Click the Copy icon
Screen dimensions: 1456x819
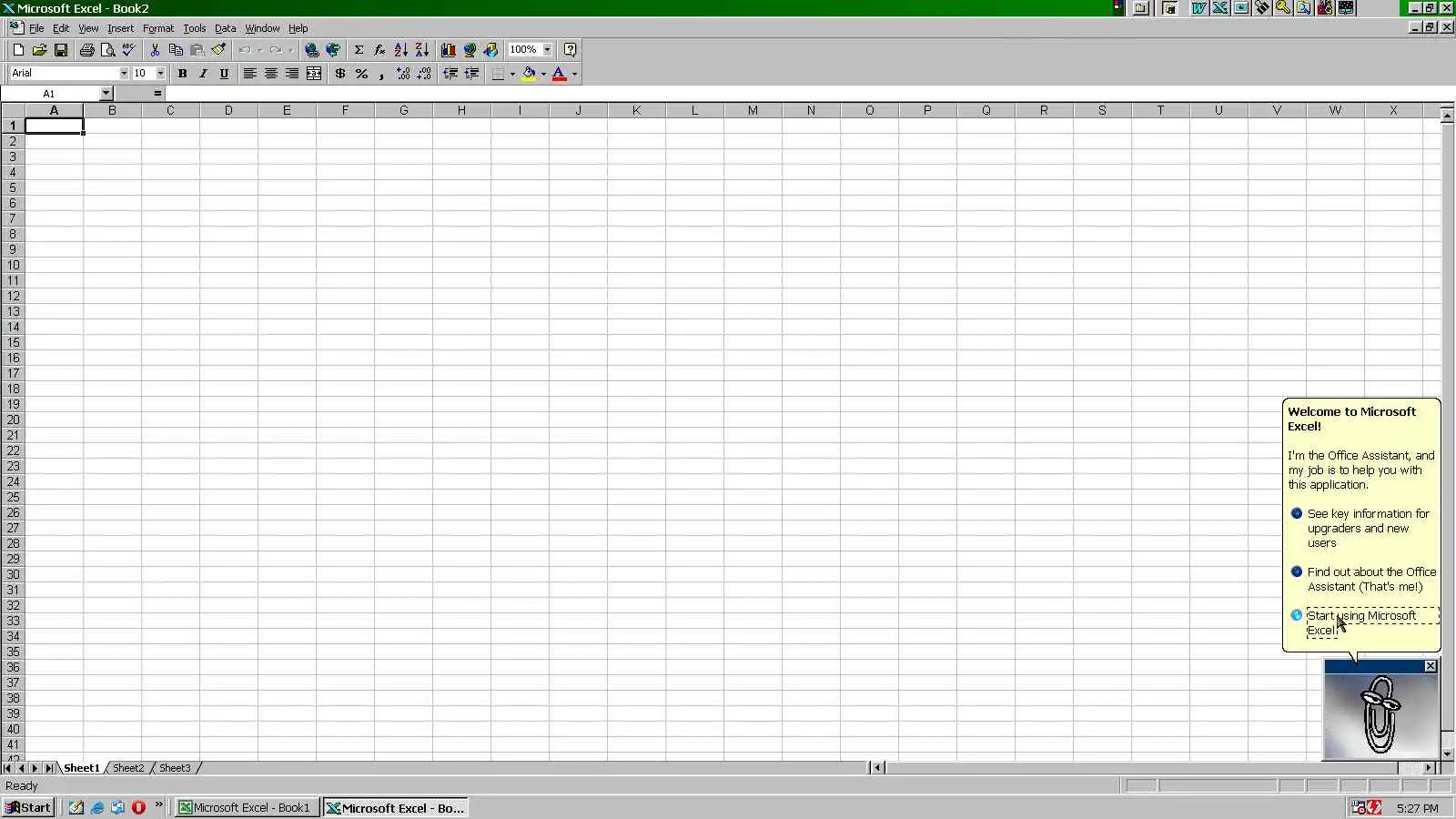tap(176, 50)
